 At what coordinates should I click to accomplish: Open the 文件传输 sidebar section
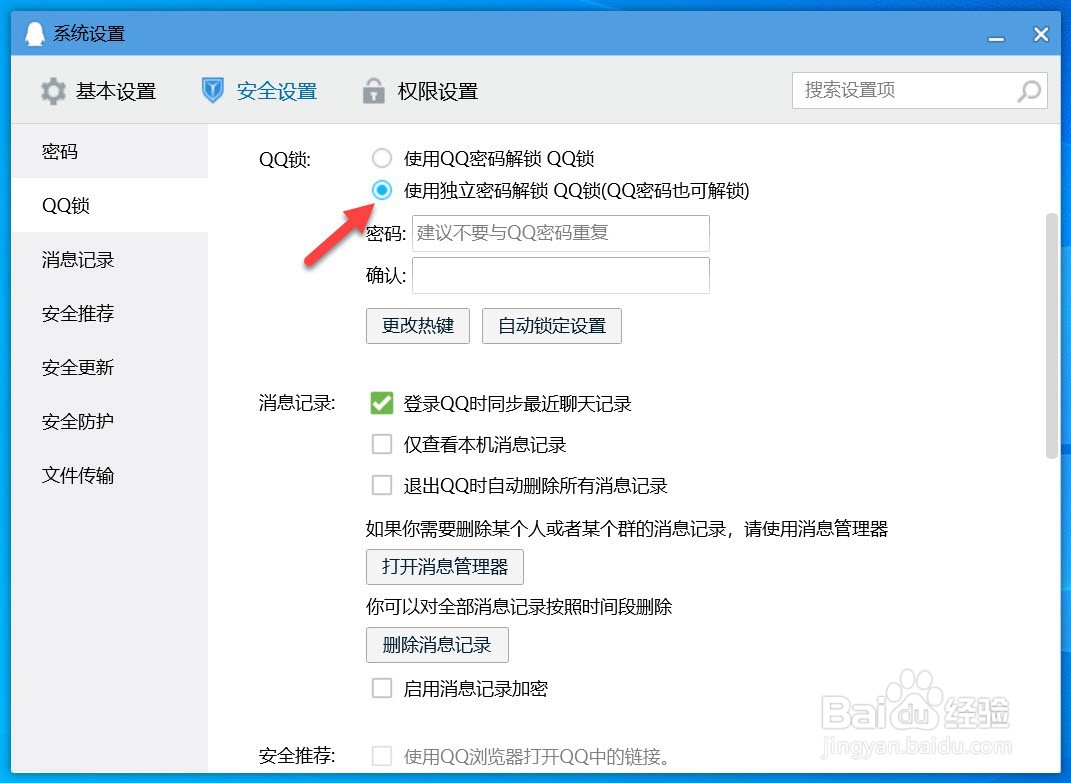[77, 475]
